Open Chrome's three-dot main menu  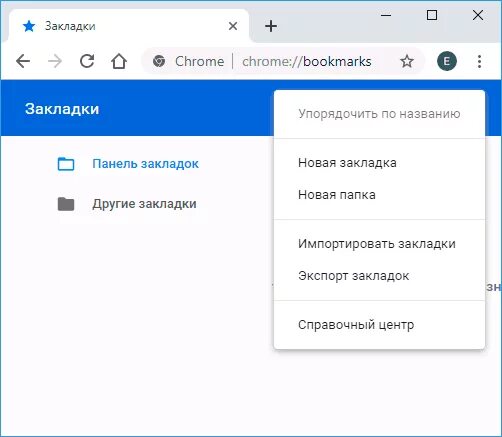(479, 61)
